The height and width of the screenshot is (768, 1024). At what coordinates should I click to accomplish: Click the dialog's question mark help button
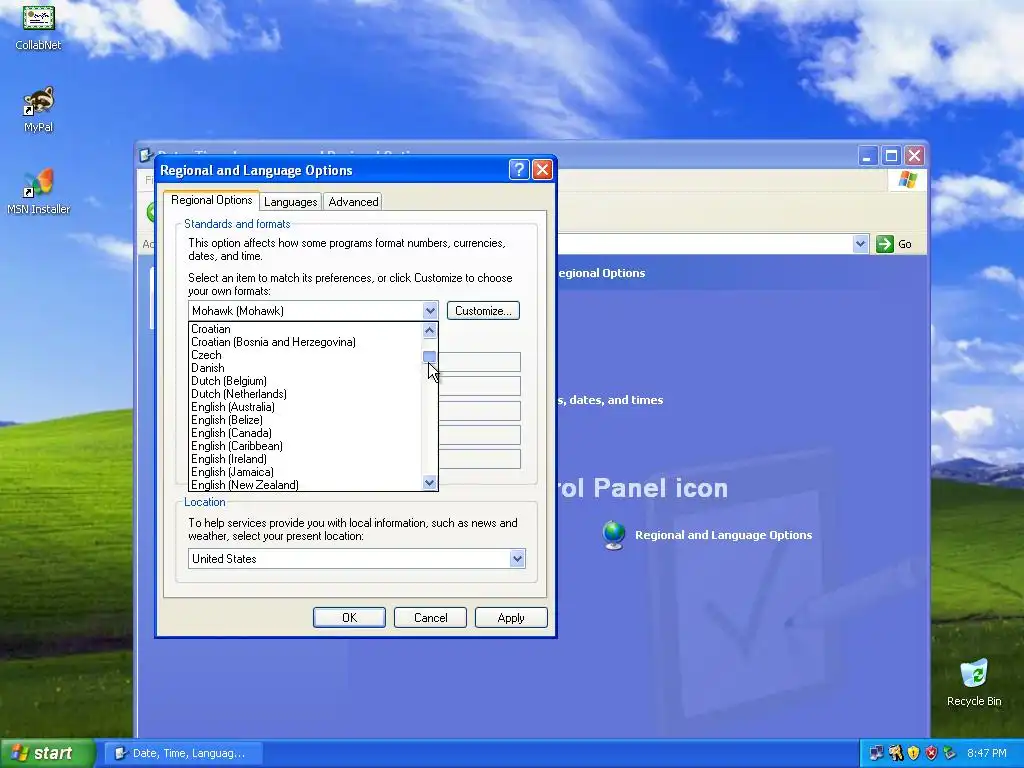click(x=519, y=170)
